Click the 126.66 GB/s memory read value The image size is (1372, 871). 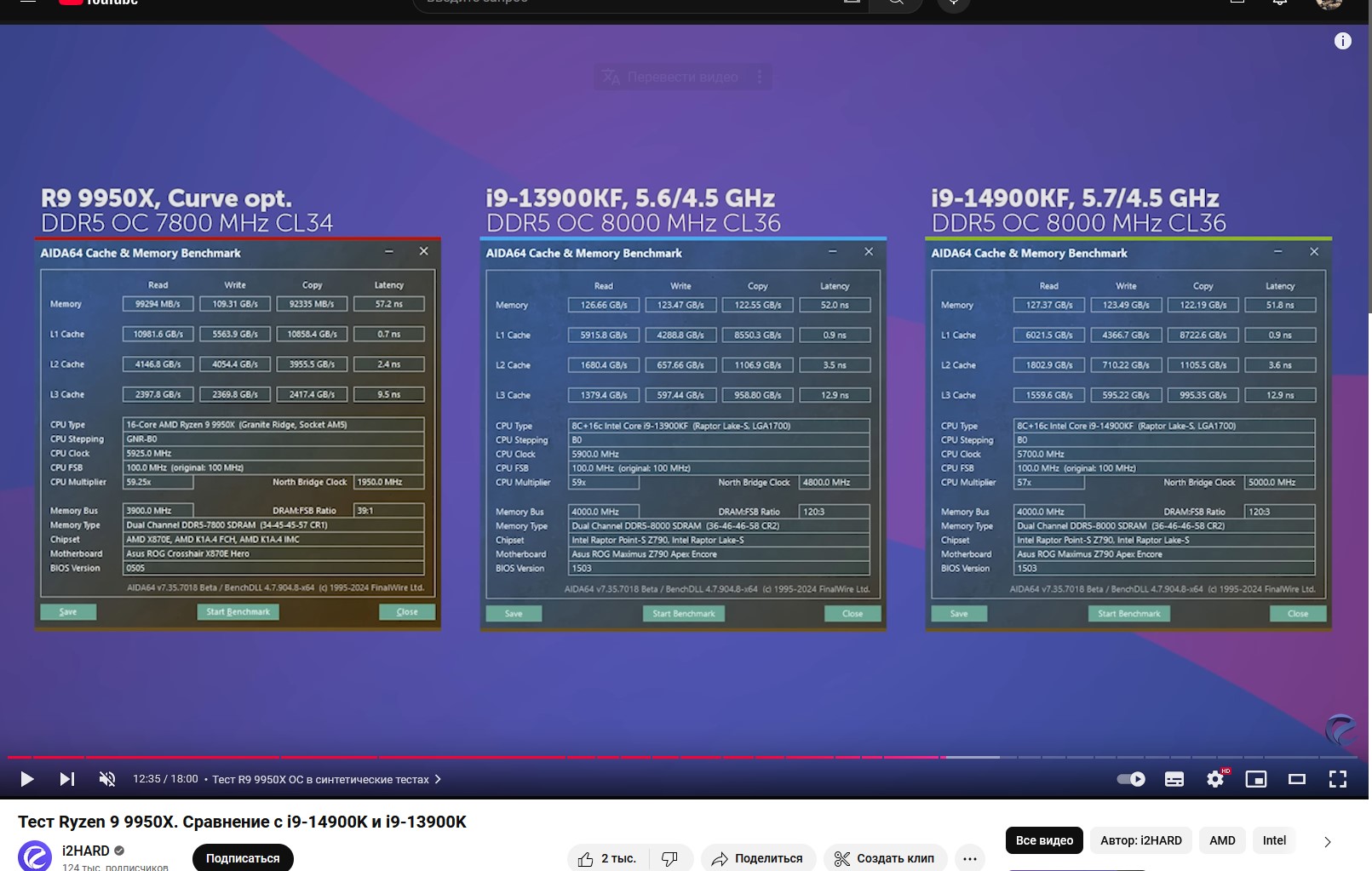click(604, 305)
